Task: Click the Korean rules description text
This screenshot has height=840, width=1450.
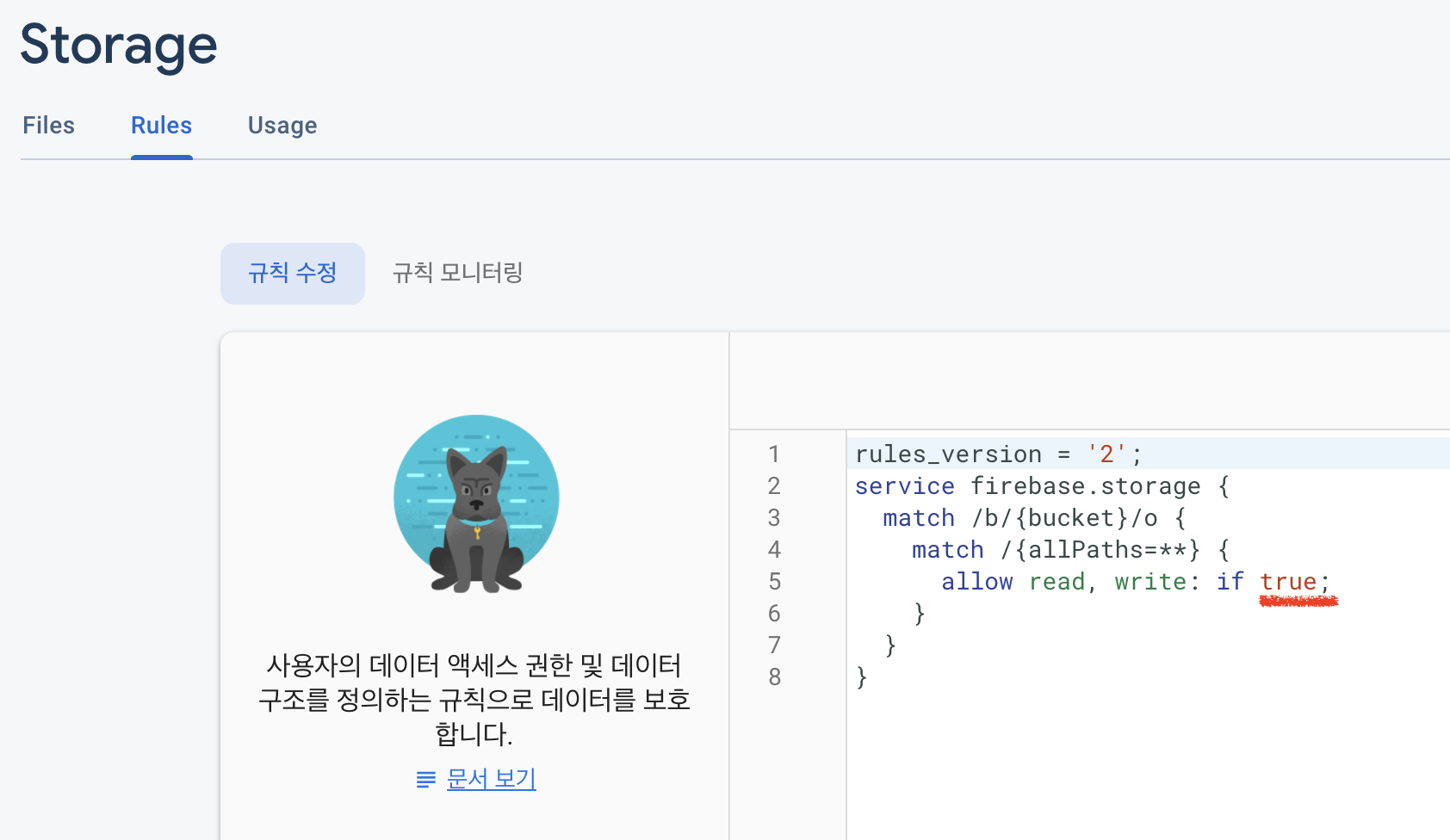Action: pyautogui.click(x=474, y=699)
